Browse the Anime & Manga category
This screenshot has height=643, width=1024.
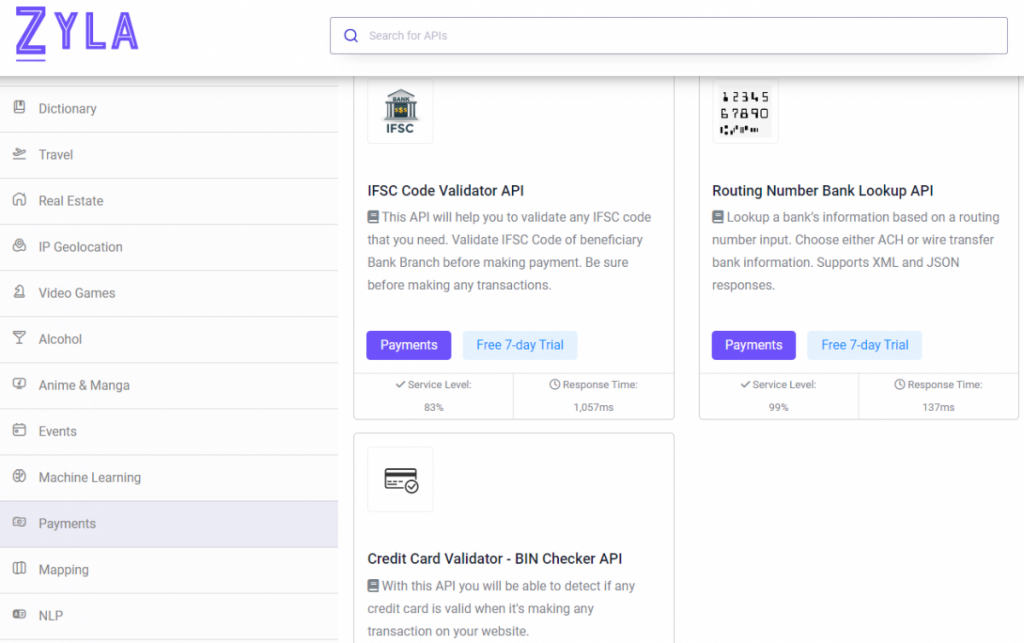tap(168, 386)
